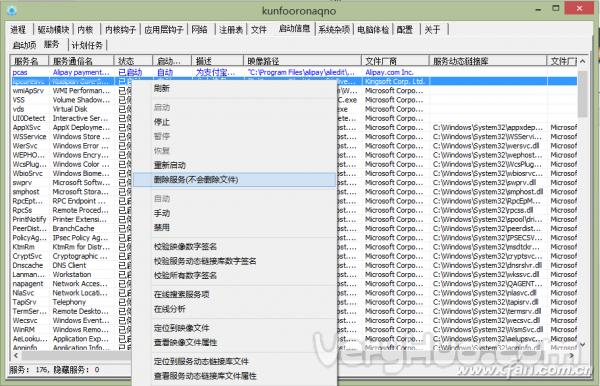The image size is (600, 386).
Task: Open the 电脑体检 tab
Action: (373, 29)
